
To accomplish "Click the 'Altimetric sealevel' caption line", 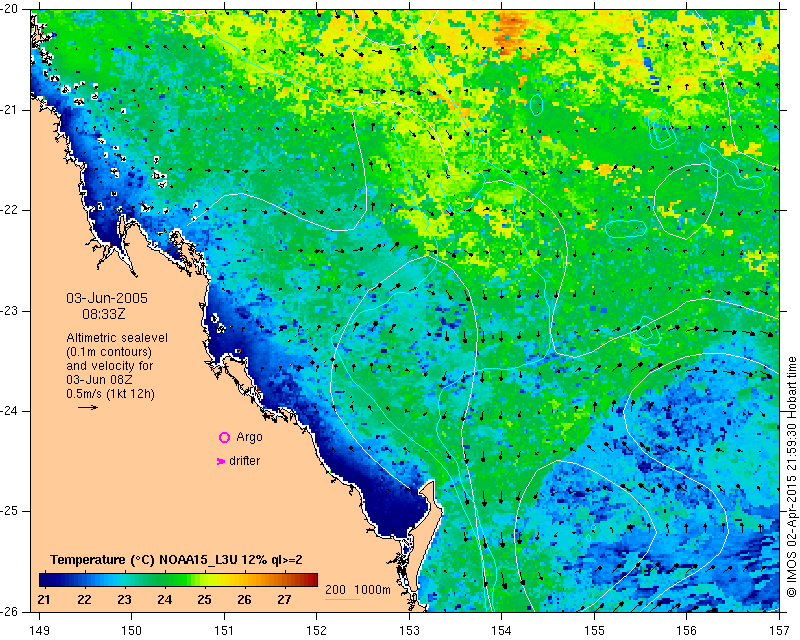I will 117,338.
